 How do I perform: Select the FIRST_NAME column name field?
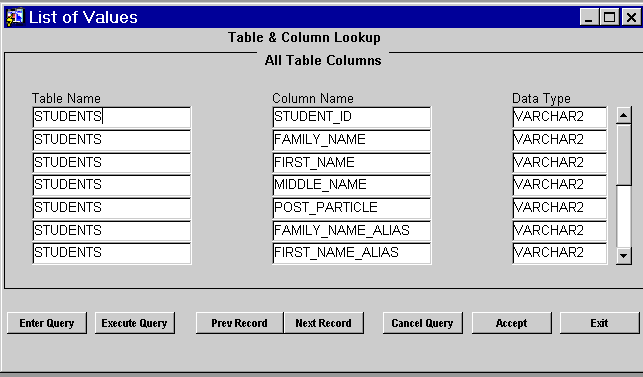tap(351, 162)
